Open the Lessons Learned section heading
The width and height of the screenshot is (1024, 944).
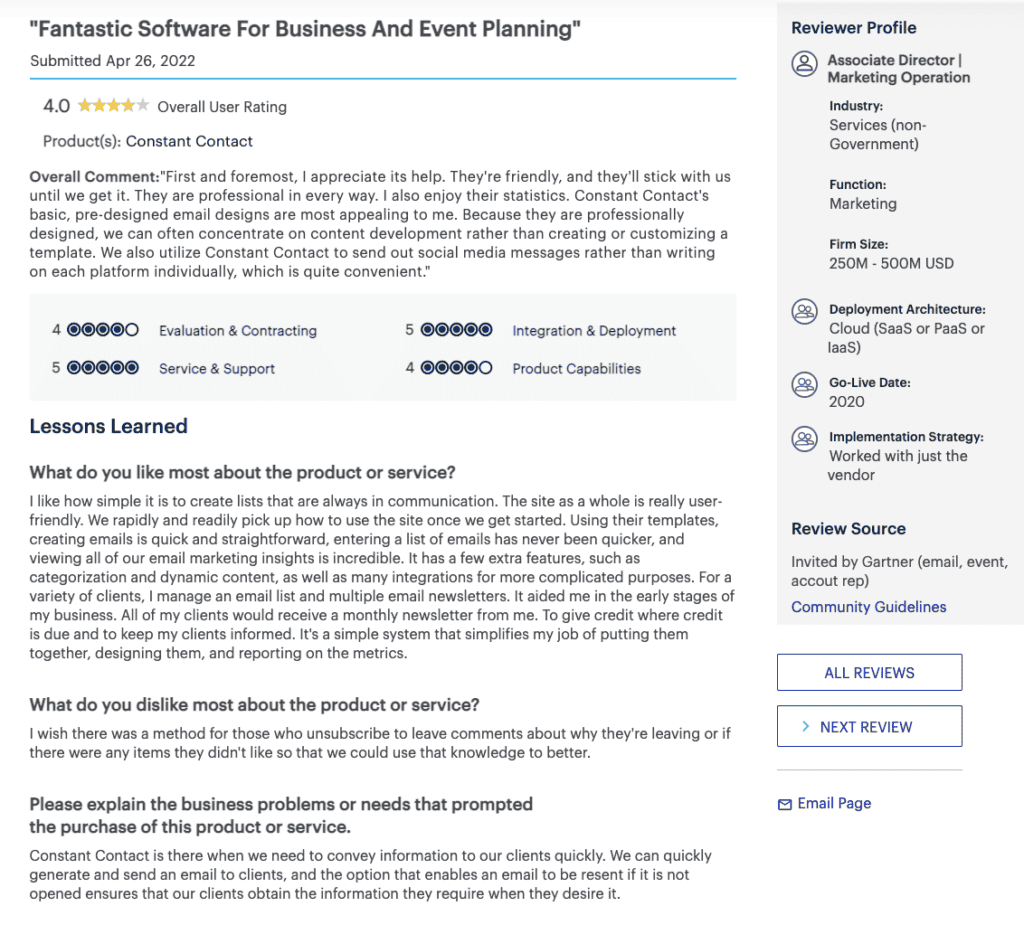[x=108, y=426]
